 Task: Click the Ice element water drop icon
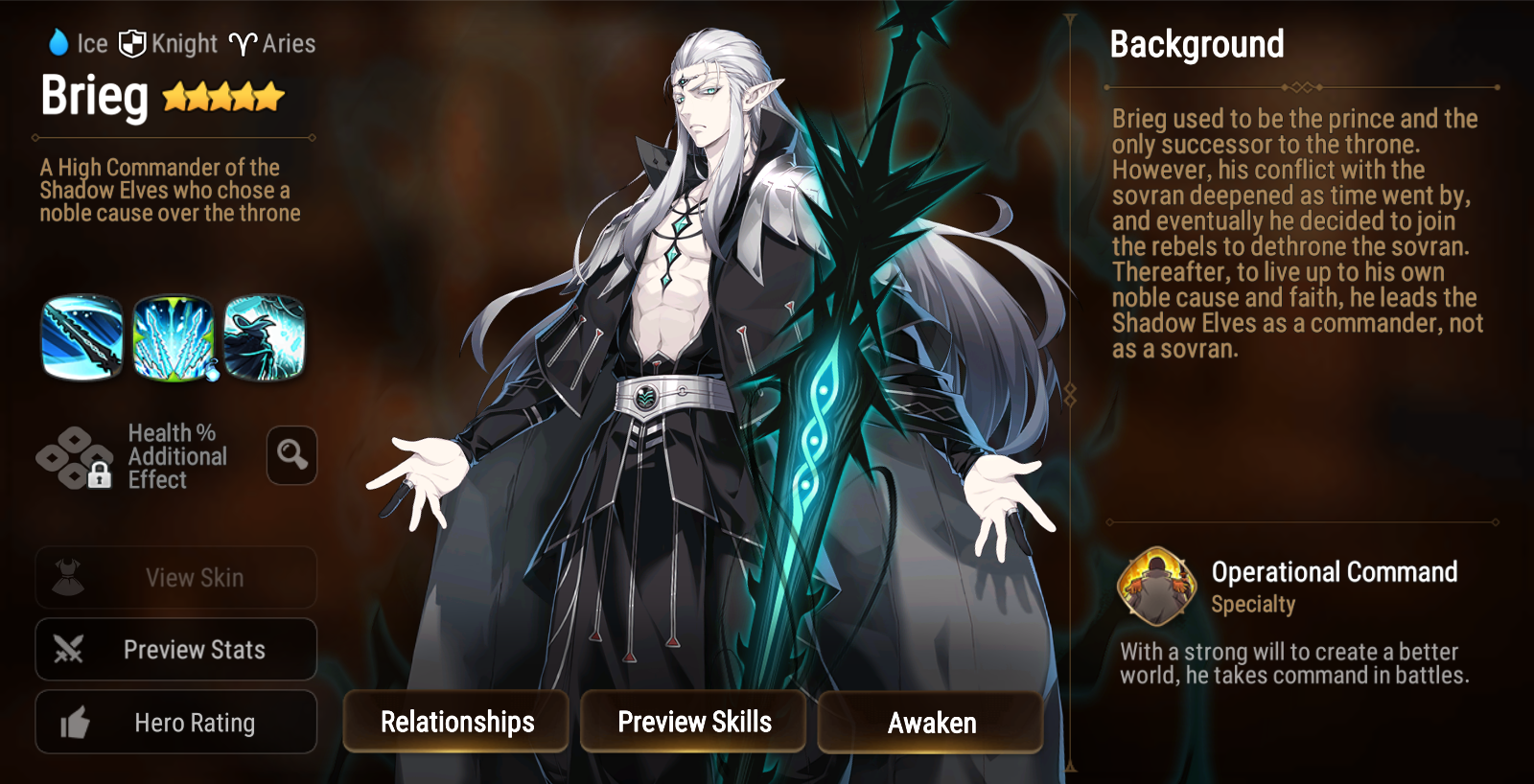tap(58, 42)
